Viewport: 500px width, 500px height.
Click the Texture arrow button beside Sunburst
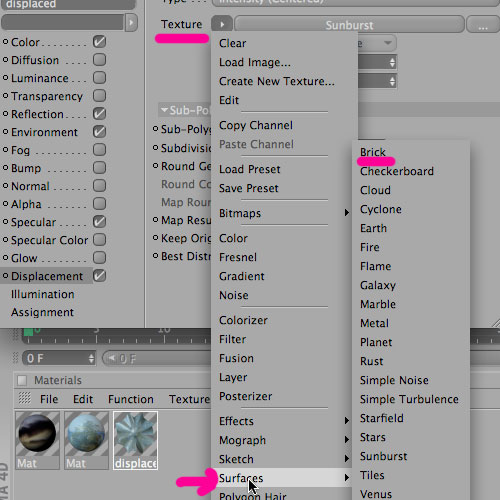(x=222, y=24)
